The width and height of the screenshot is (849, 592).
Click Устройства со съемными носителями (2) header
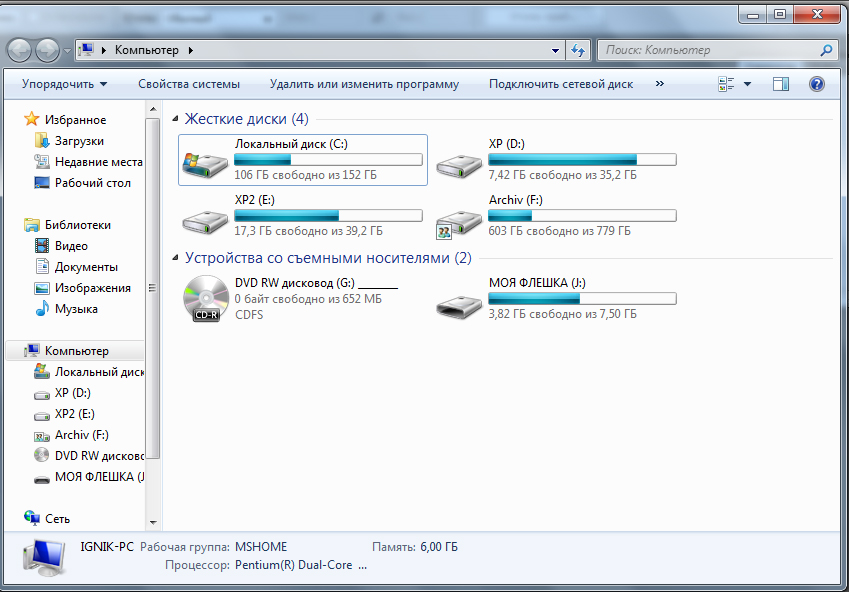click(x=328, y=258)
